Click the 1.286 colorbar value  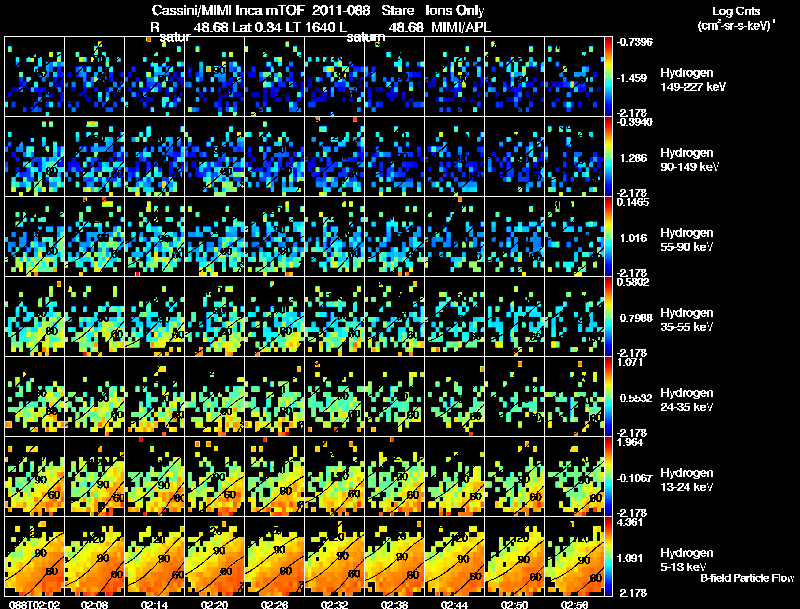(634, 158)
